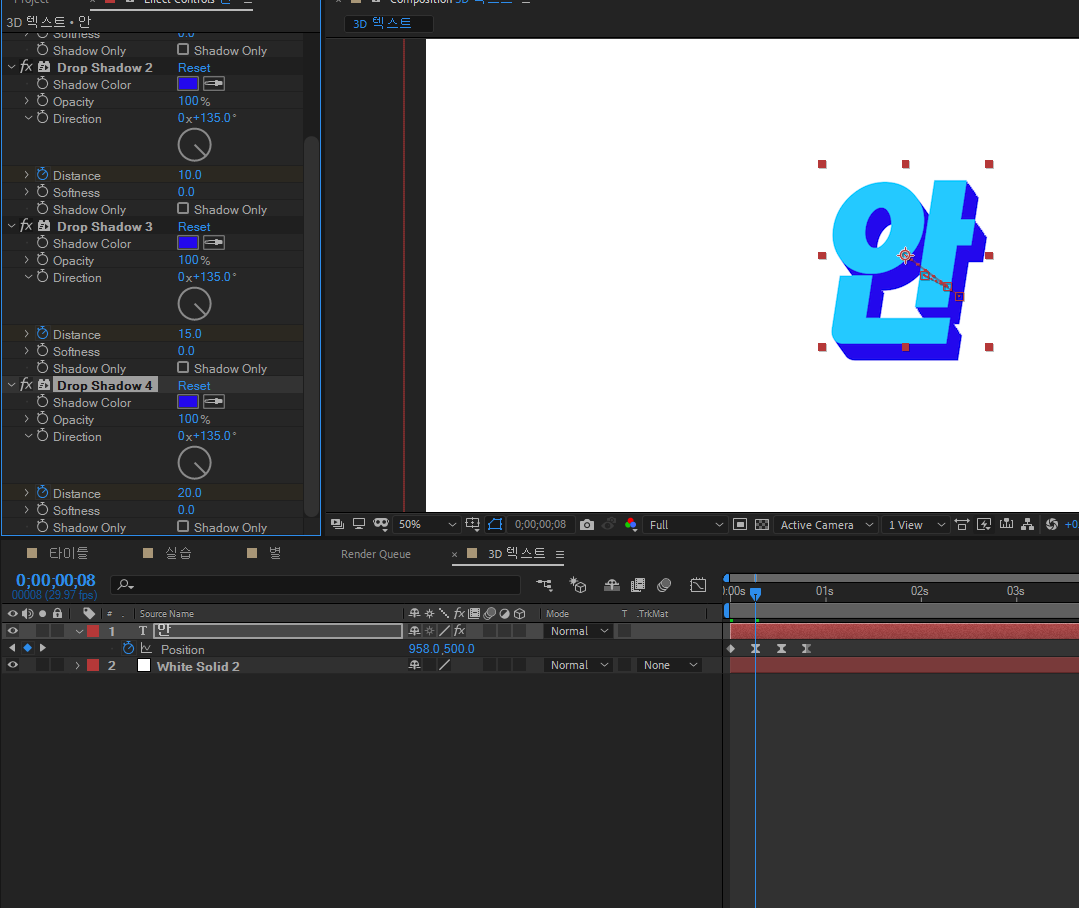The image size is (1079, 908).
Task: Toggle the transparency grid icon
Action: 762,525
